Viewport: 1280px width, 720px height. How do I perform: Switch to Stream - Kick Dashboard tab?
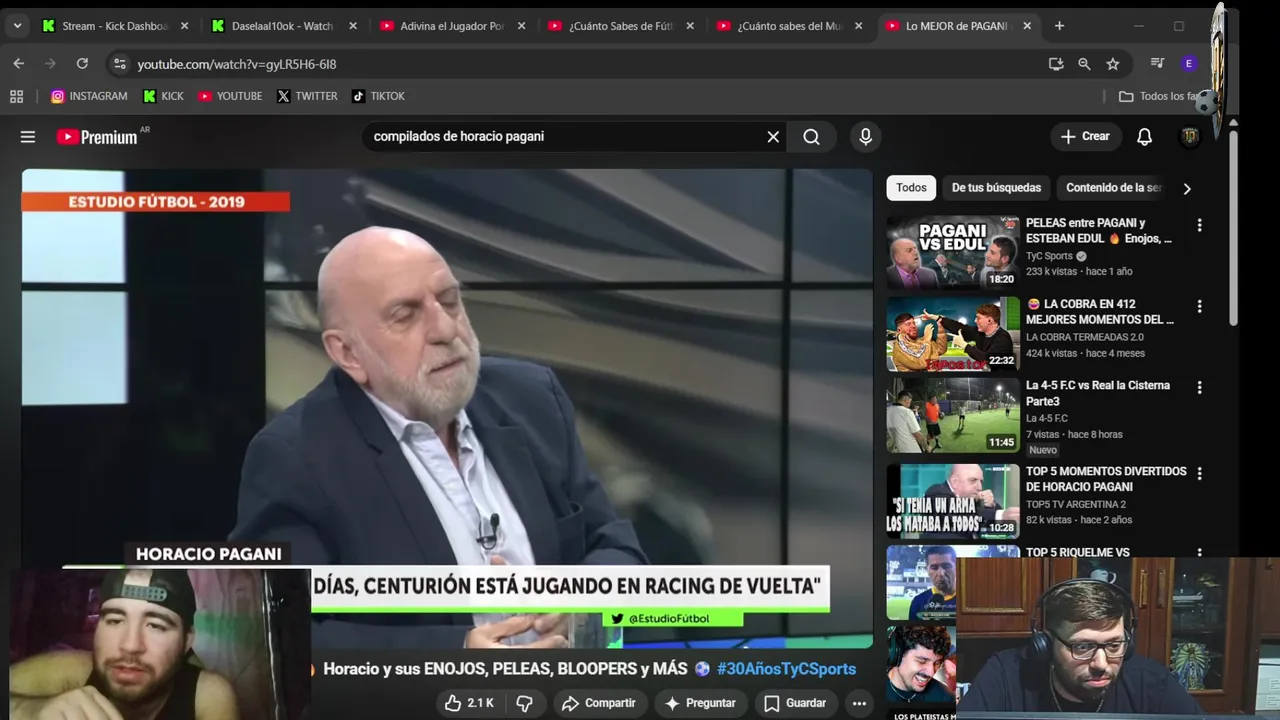[x=115, y=26]
